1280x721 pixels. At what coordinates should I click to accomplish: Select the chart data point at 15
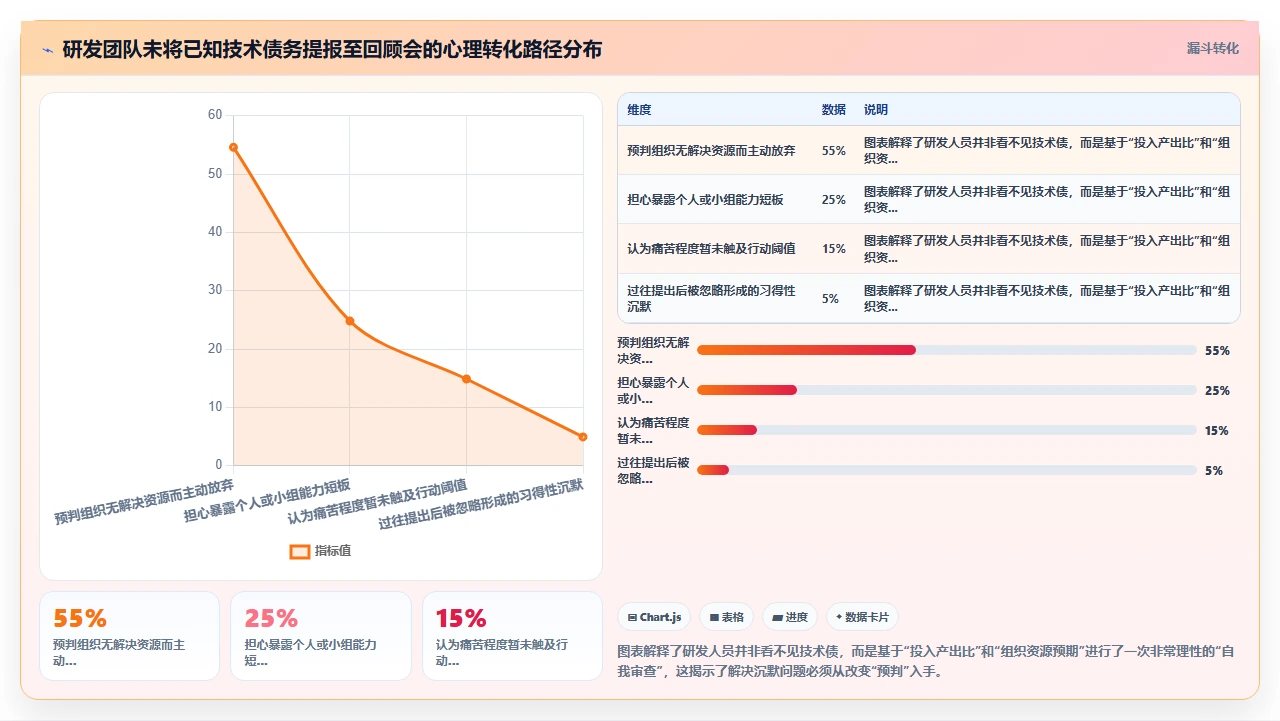pyautogui.click(x=466, y=379)
